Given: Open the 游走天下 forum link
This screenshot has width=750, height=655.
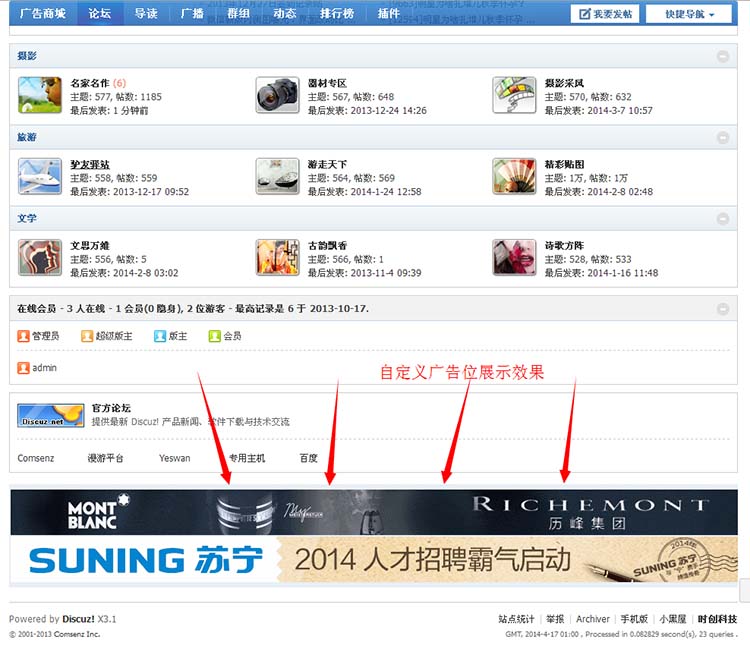Looking at the screenshot, I should (327, 165).
